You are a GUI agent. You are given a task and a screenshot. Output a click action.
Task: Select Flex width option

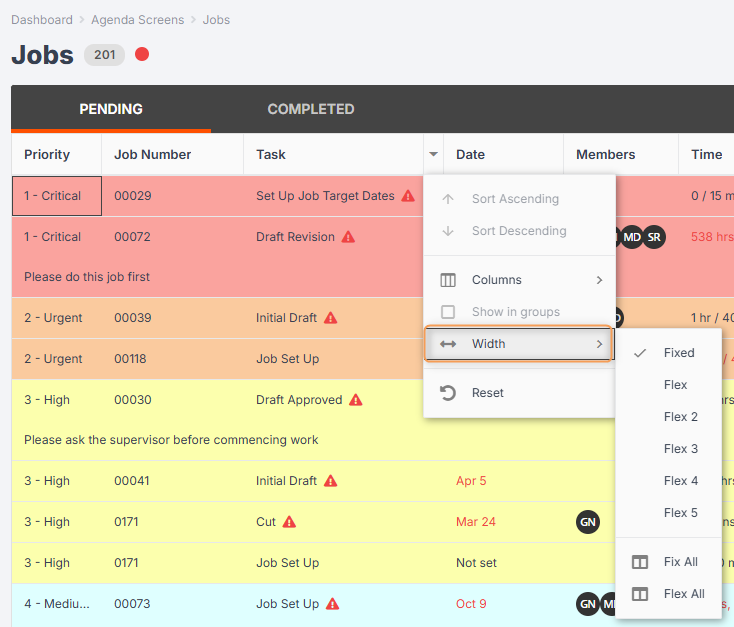click(668, 385)
